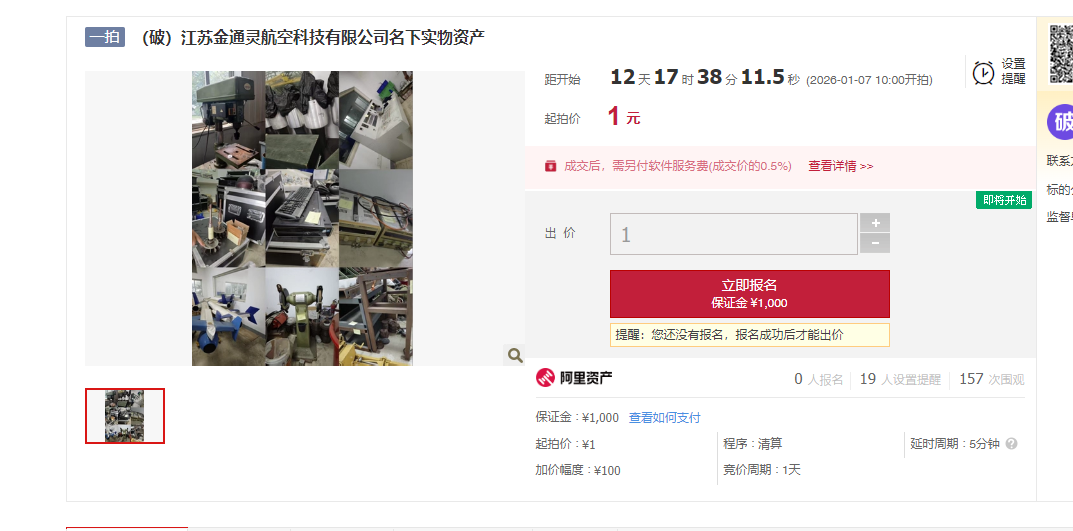Screen dimensions: 1073x531
Task: Click the 即将开始 green status tag
Action: click(x=1005, y=200)
